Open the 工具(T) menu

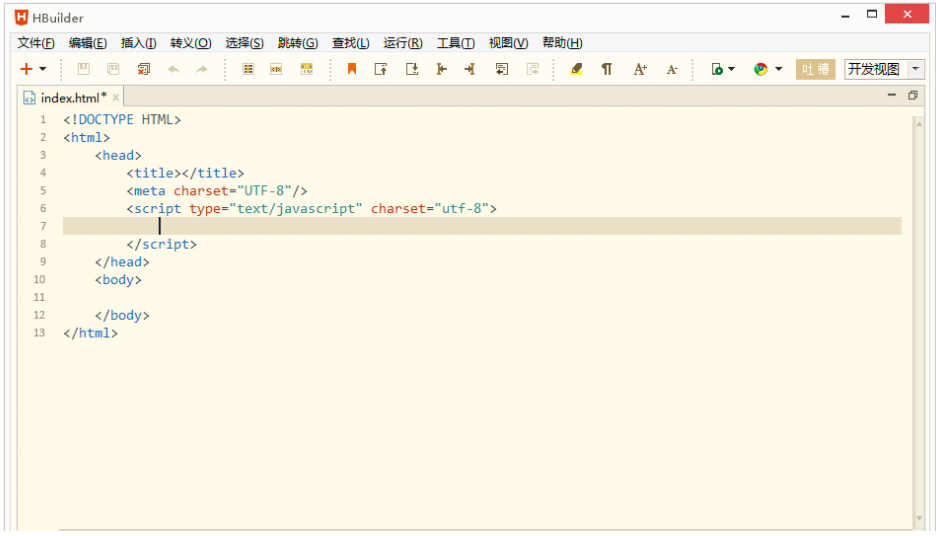pos(455,43)
